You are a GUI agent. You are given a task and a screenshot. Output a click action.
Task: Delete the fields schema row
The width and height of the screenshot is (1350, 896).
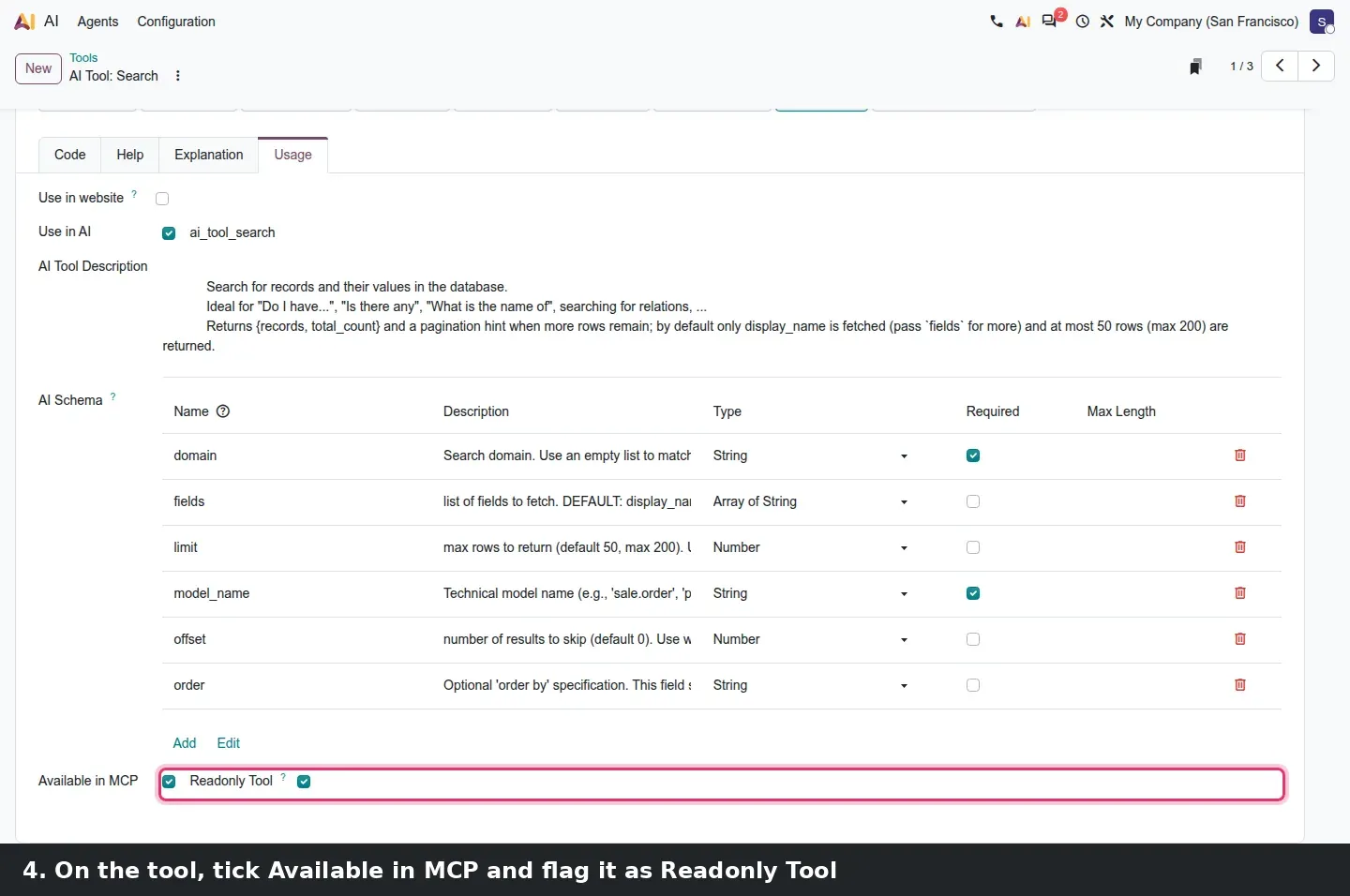[x=1240, y=501]
